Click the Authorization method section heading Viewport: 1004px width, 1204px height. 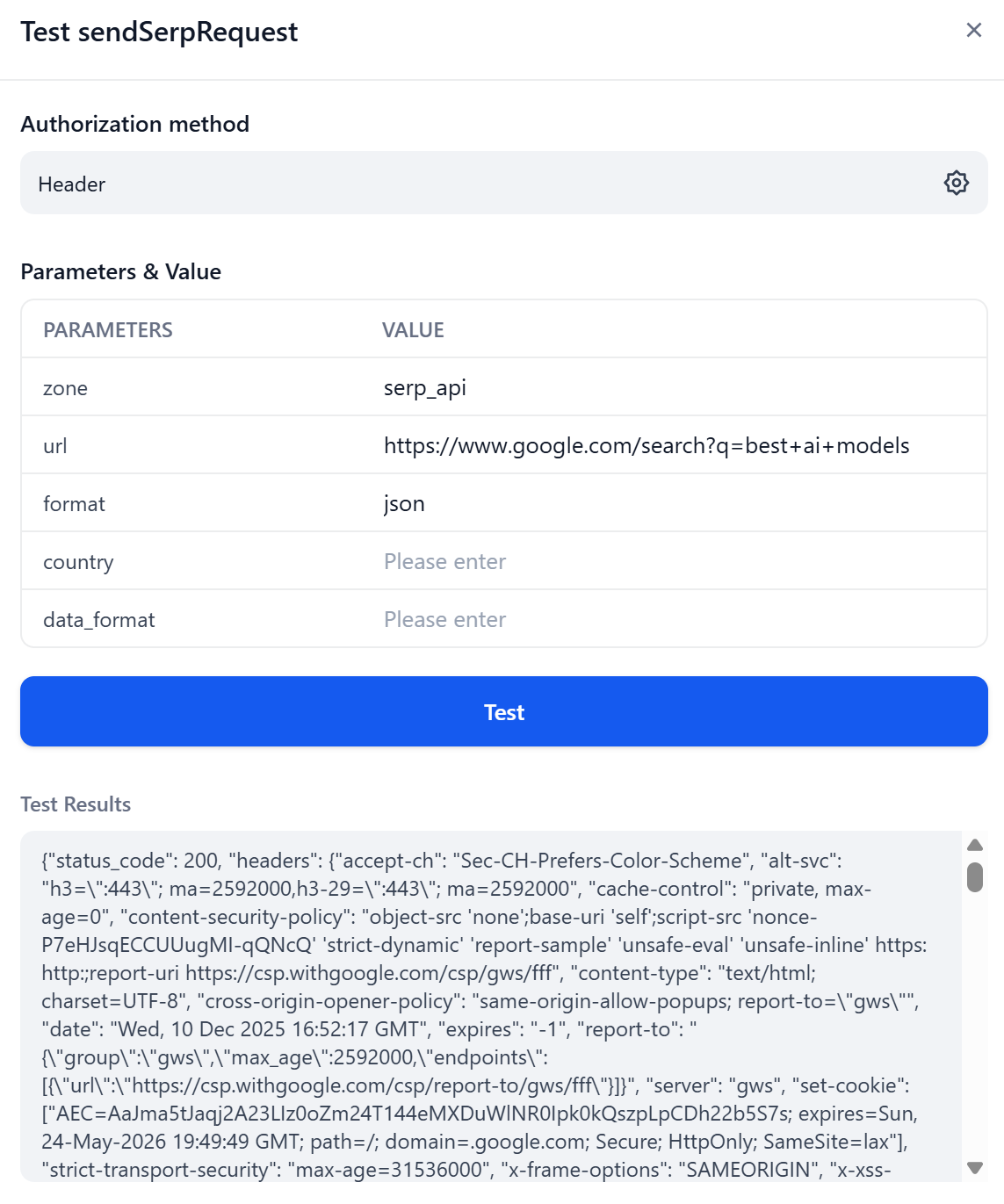pyautogui.click(x=135, y=124)
